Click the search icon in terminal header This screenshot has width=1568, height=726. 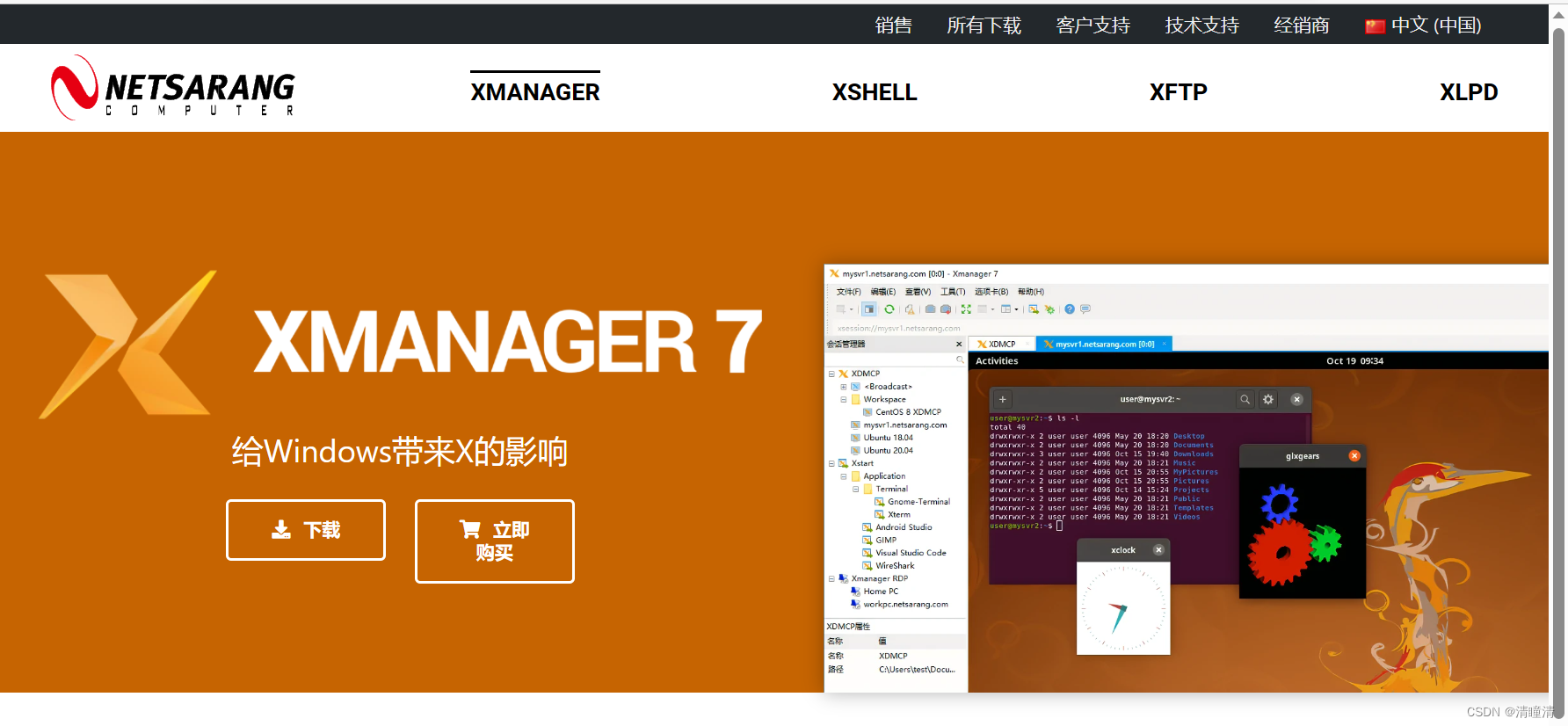click(1245, 399)
